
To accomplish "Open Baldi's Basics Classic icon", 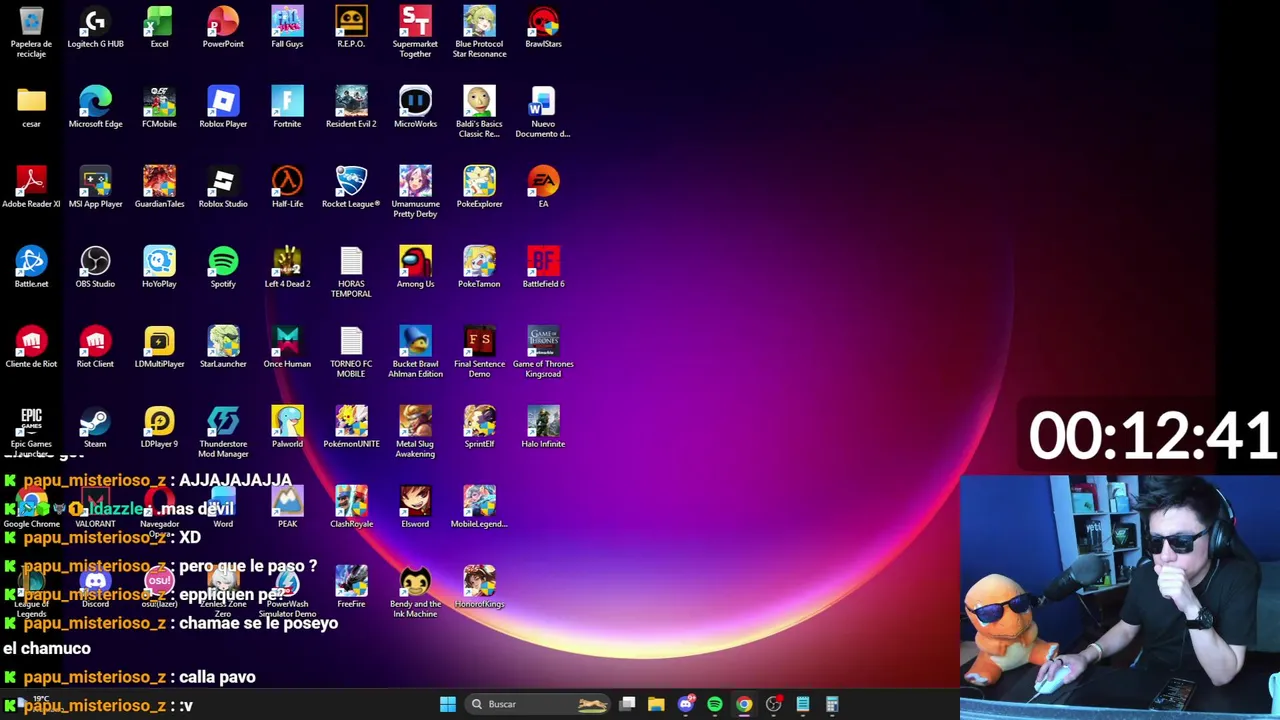I will (479, 112).
